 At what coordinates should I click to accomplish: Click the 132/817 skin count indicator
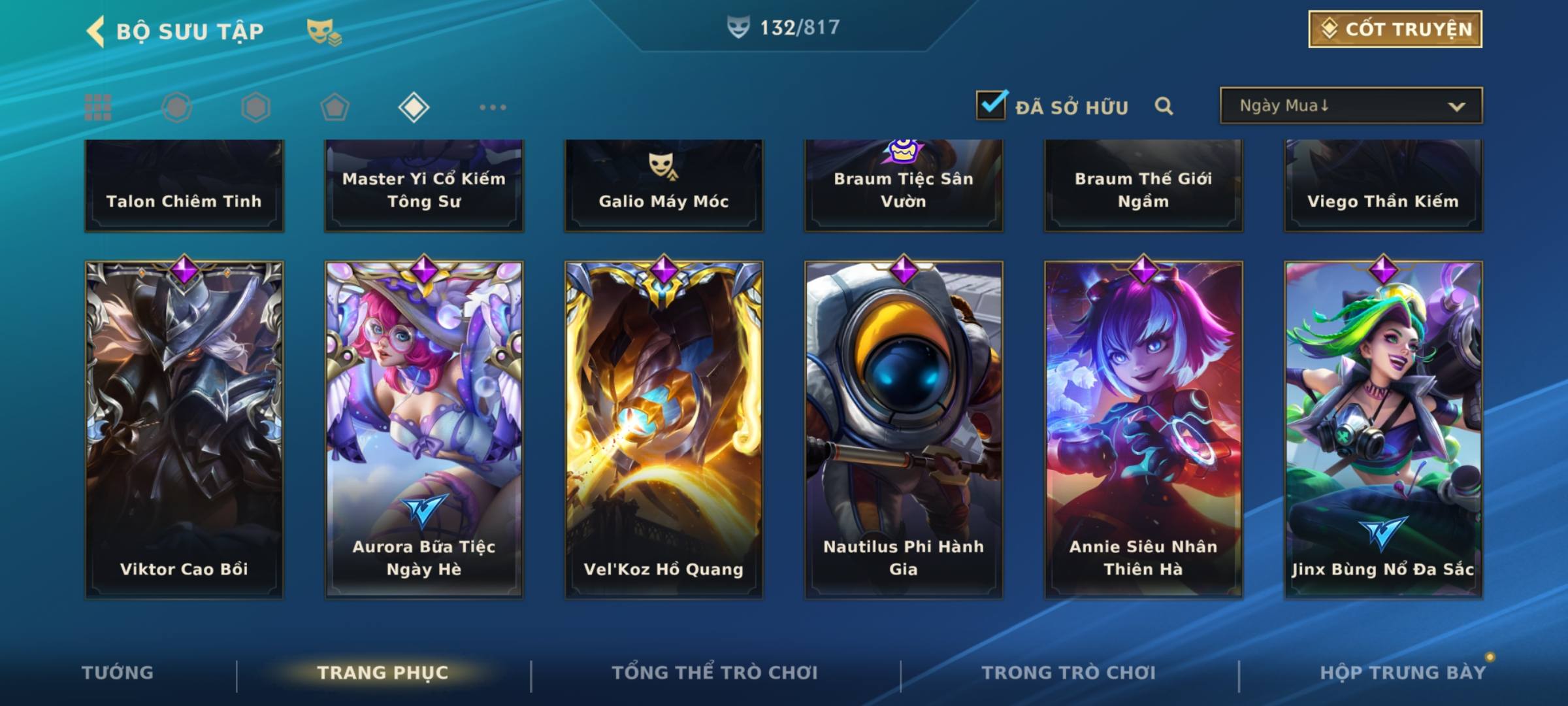784,27
